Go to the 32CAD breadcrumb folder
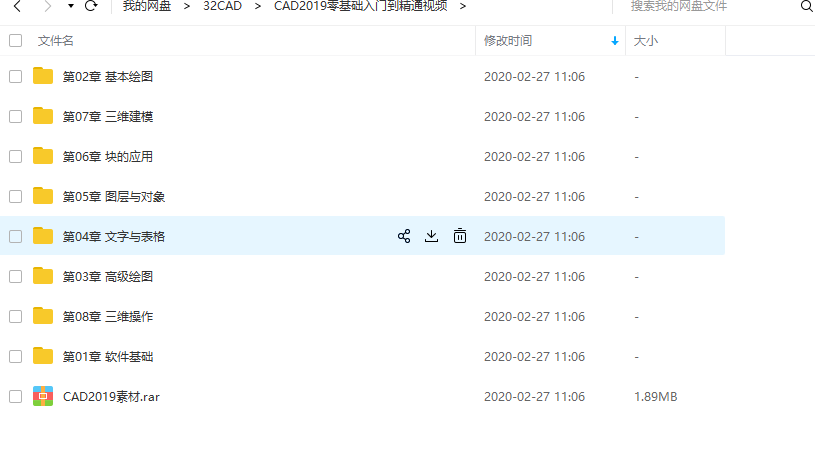The width and height of the screenshot is (815, 455). point(222,6)
